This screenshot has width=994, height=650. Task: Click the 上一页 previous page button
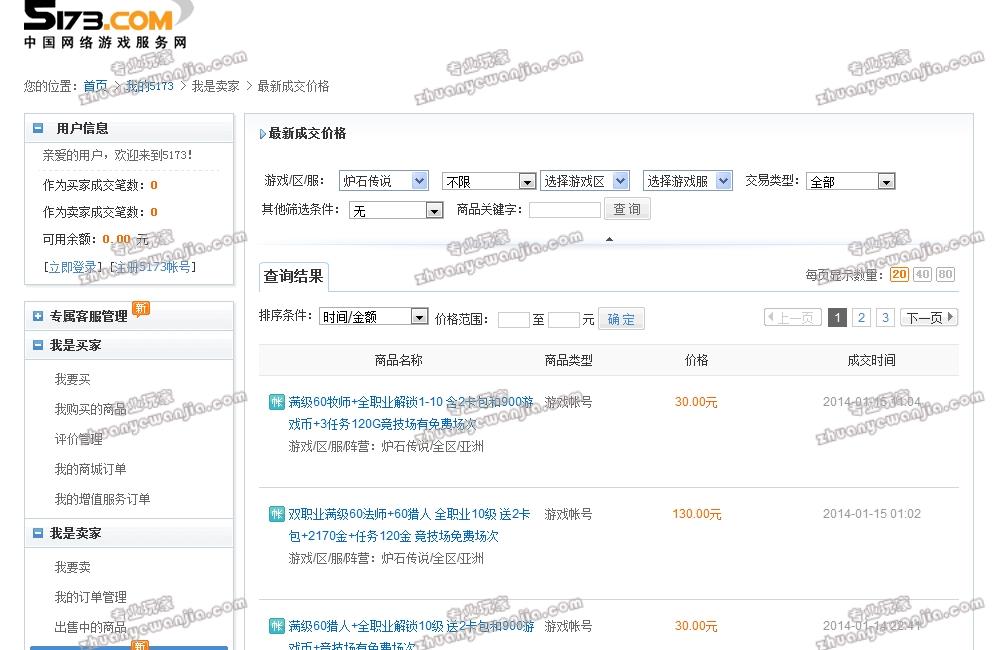793,317
